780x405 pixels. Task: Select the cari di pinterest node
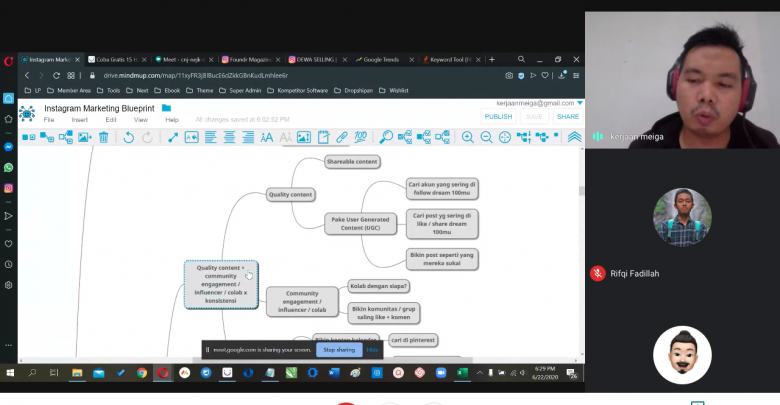click(413, 340)
